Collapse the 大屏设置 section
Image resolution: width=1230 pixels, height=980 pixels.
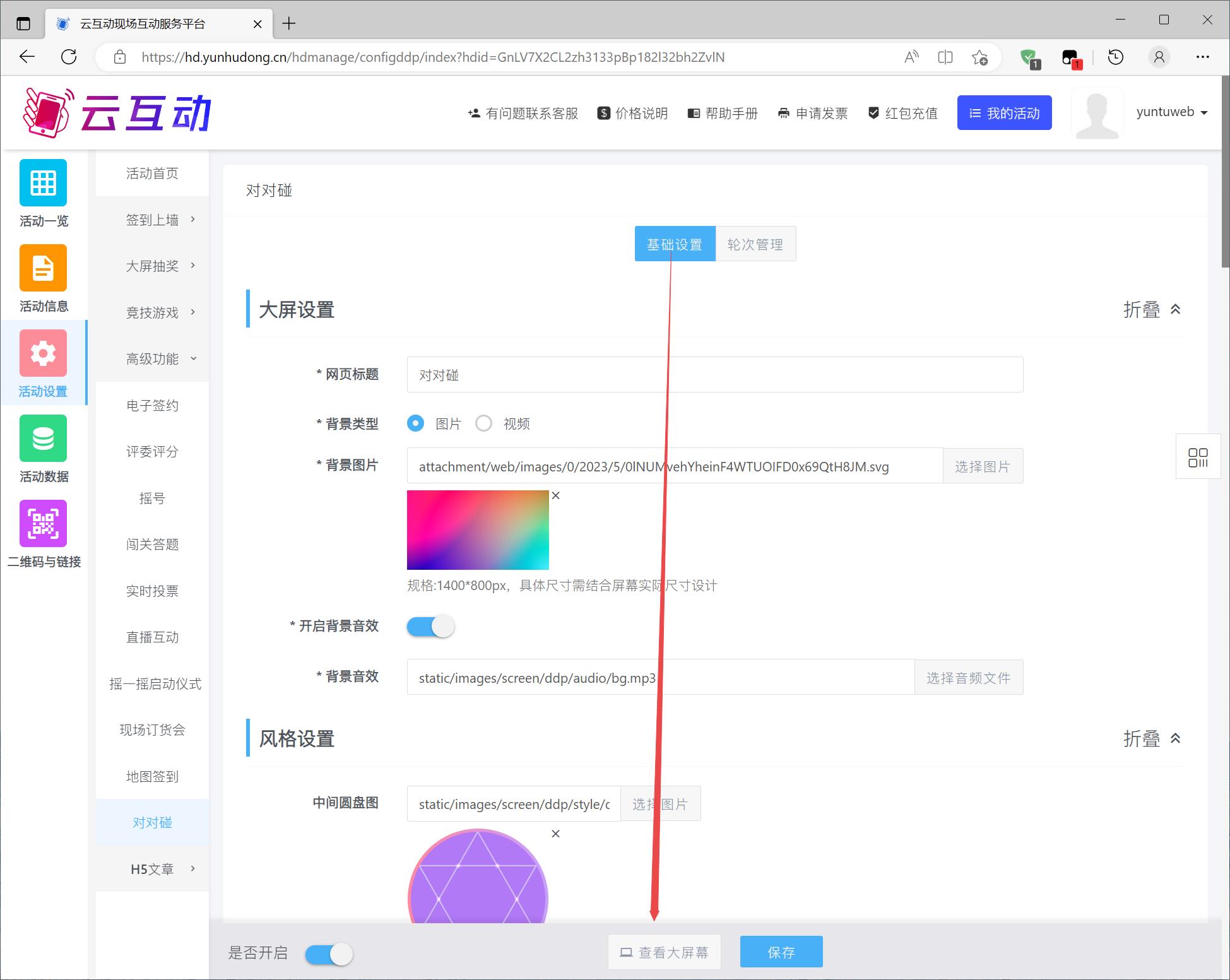(x=1152, y=310)
